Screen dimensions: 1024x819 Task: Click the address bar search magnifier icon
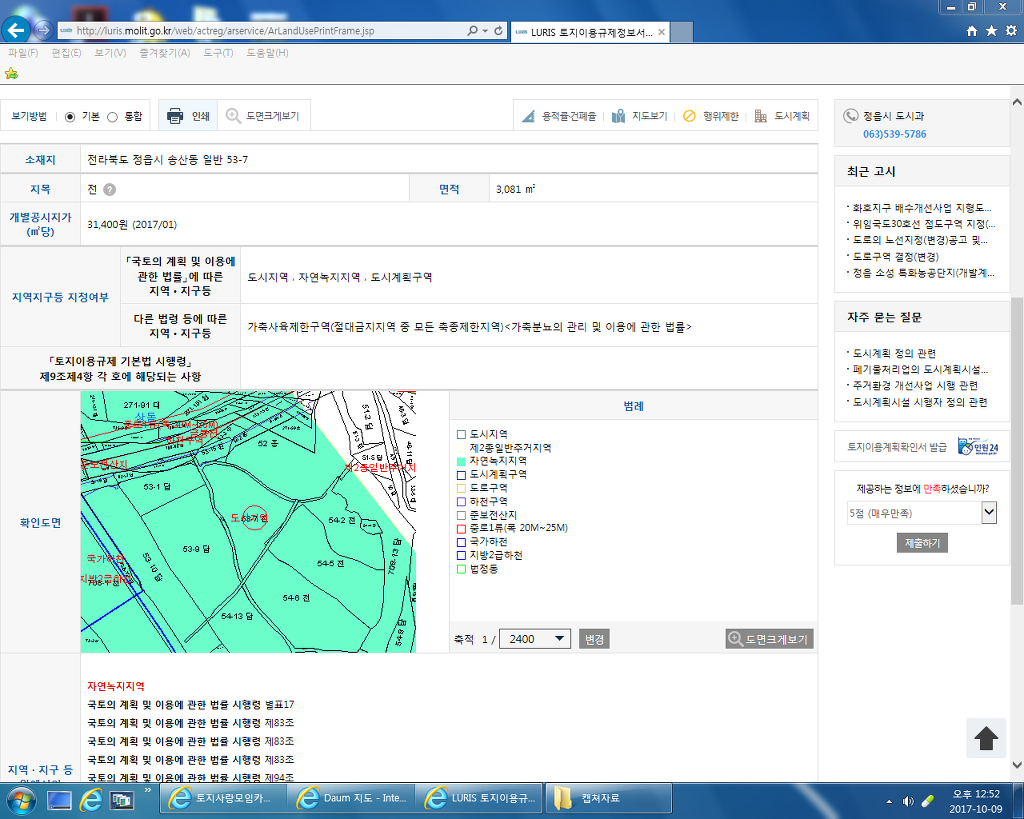tap(472, 31)
